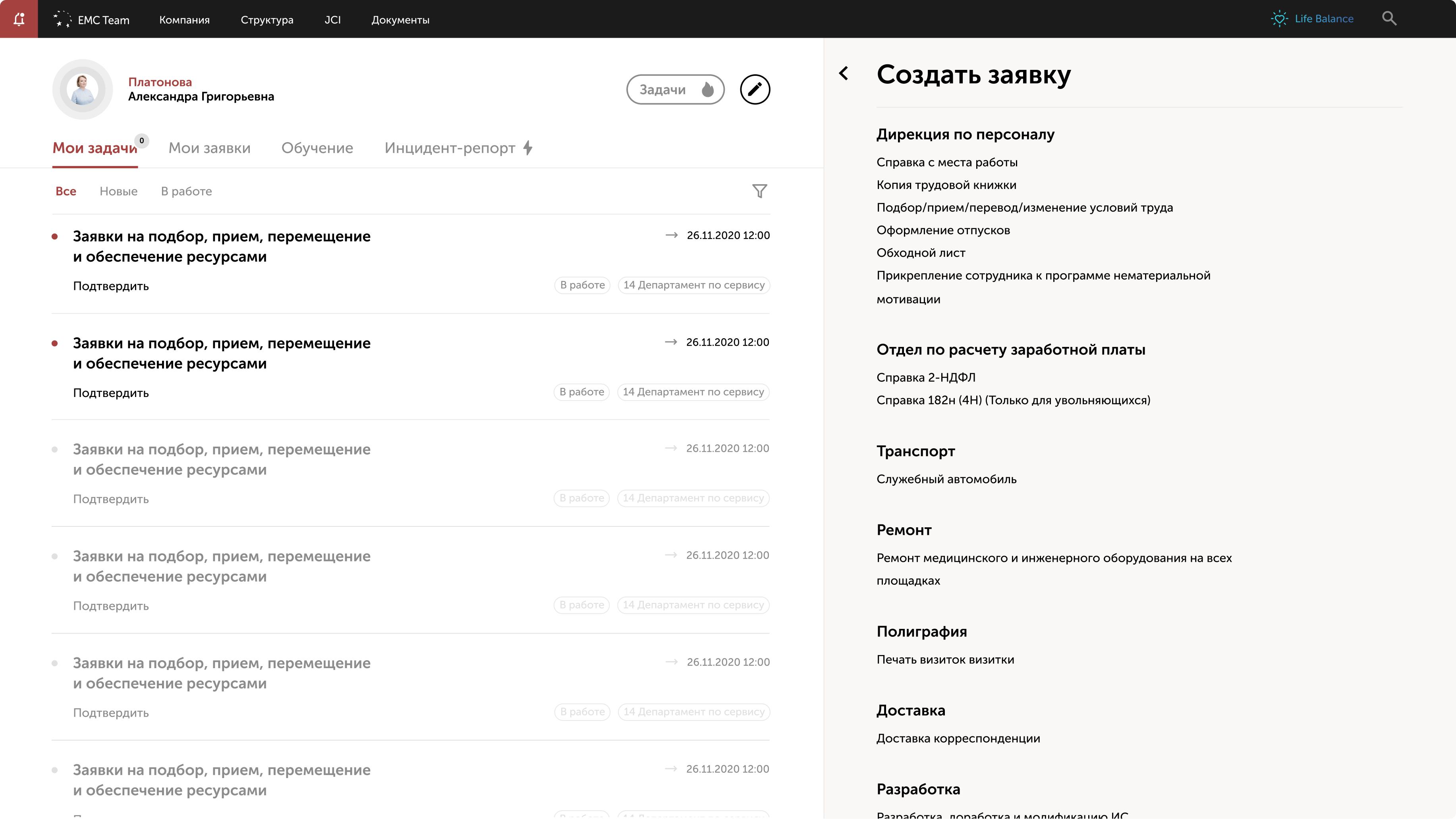Open the search magnifier icon
This screenshot has height=819, width=1456.
(x=1389, y=19)
